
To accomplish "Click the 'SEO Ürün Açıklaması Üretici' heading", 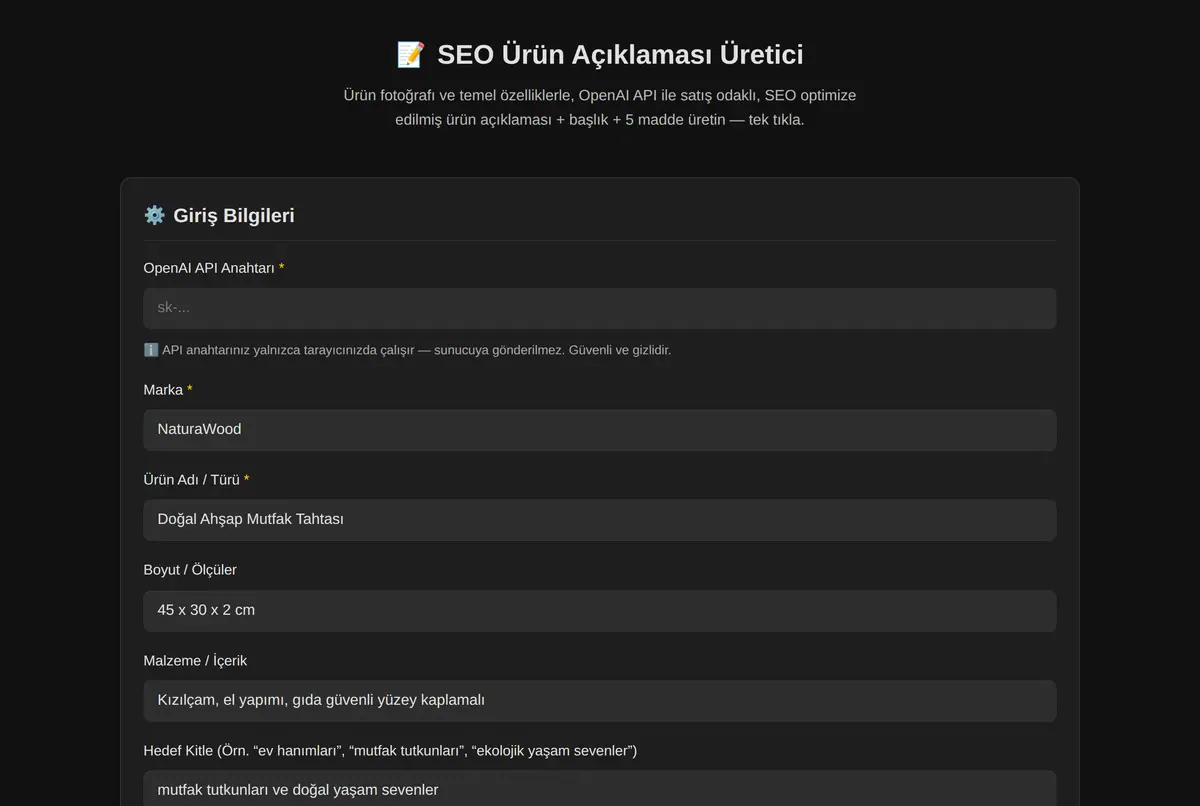I will [x=620, y=54].
